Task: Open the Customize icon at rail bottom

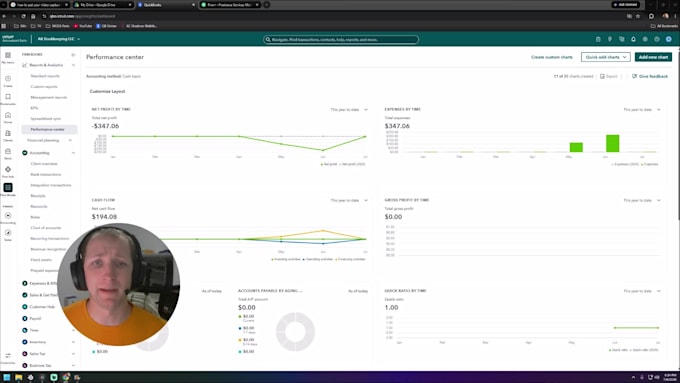Action: [x=8, y=357]
